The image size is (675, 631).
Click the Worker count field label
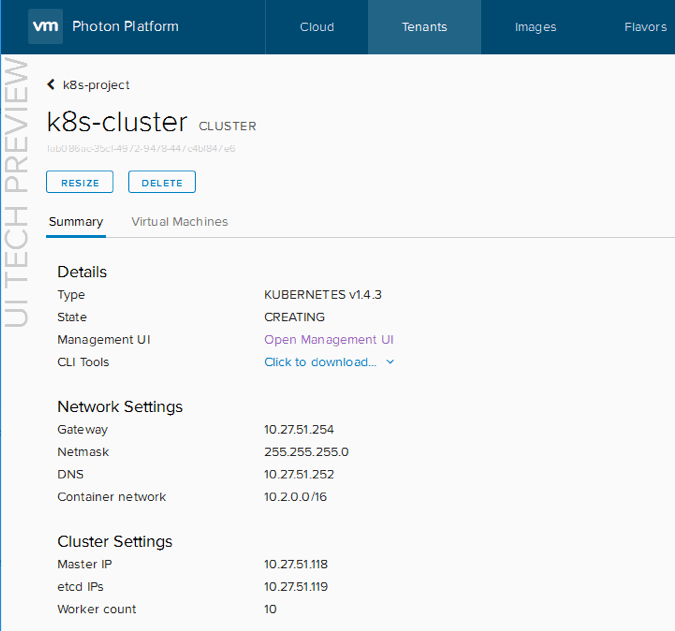coord(96,609)
